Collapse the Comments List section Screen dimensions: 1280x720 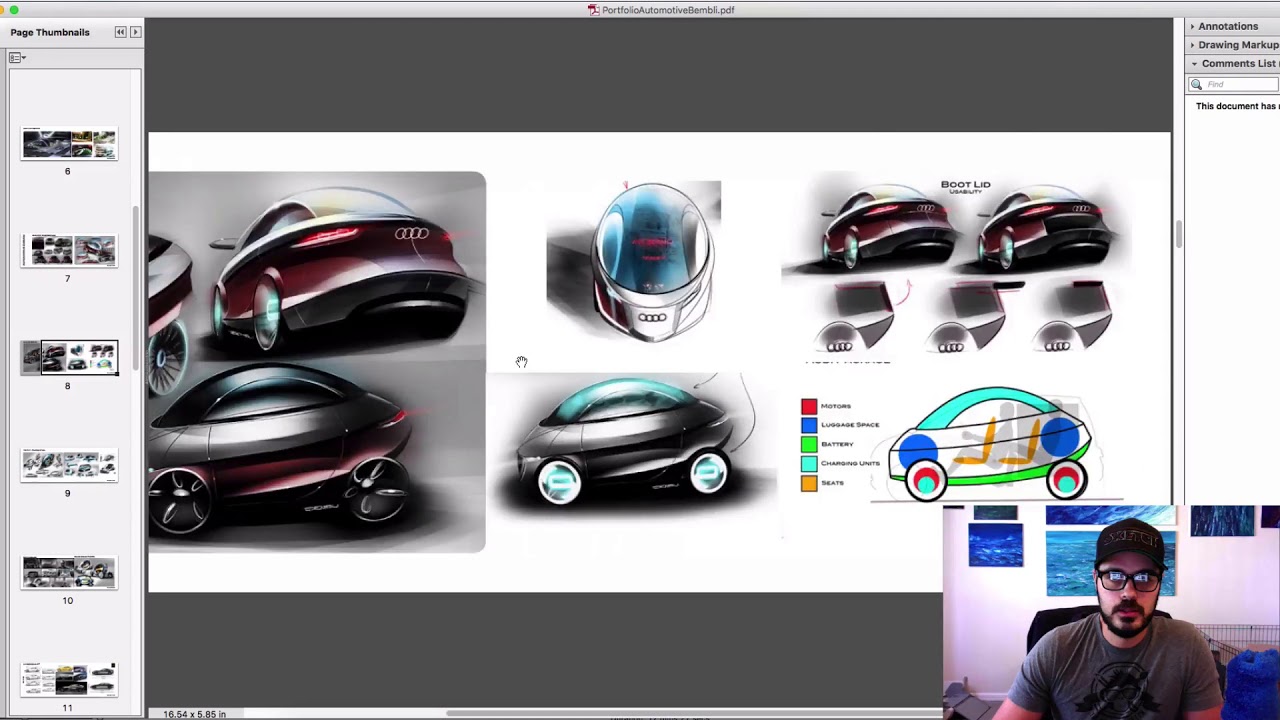click(x=1194, y=64)
